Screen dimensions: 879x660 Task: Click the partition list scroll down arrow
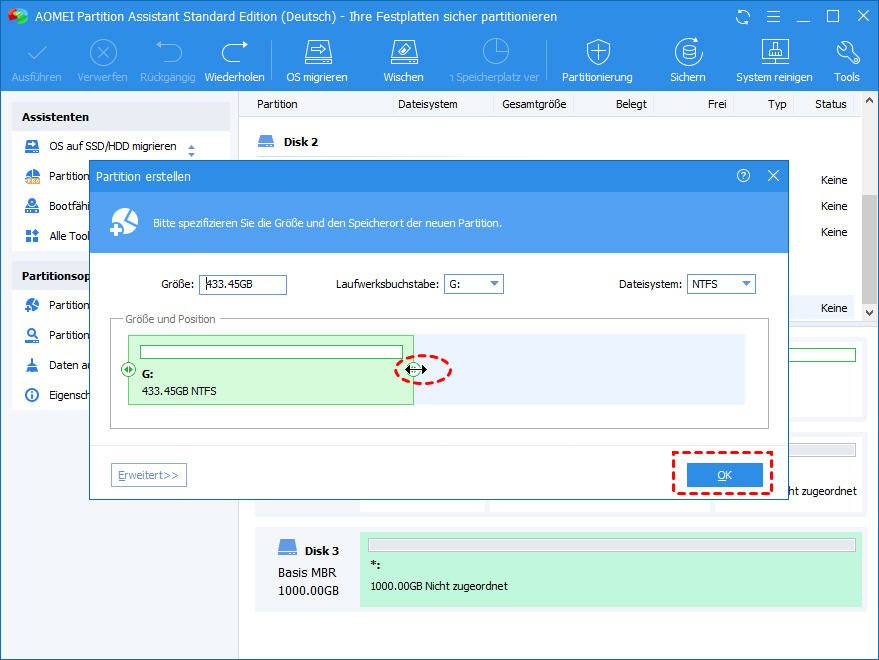tap(869, 313)
